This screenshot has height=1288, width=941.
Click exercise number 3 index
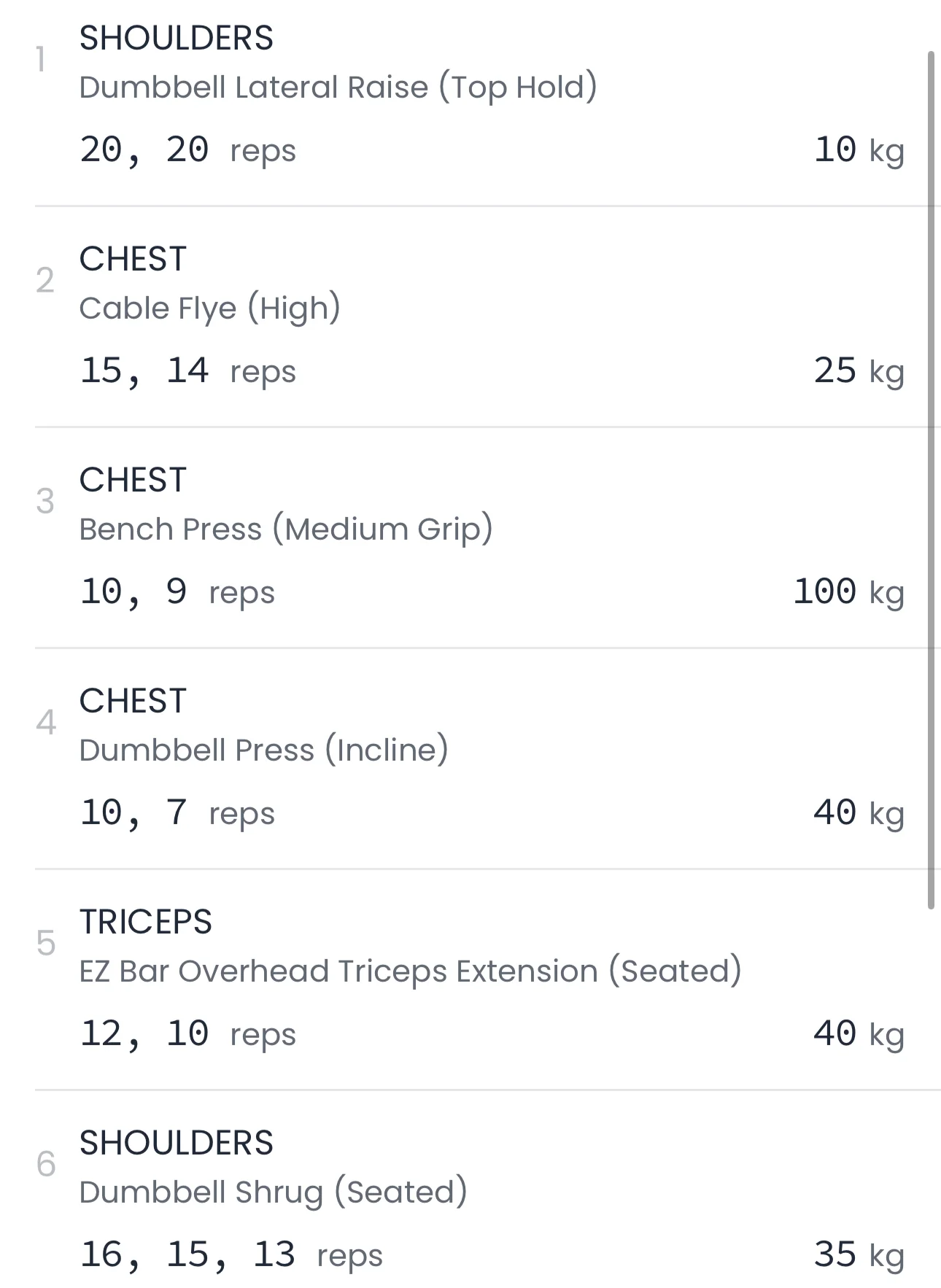click(45, 502)
